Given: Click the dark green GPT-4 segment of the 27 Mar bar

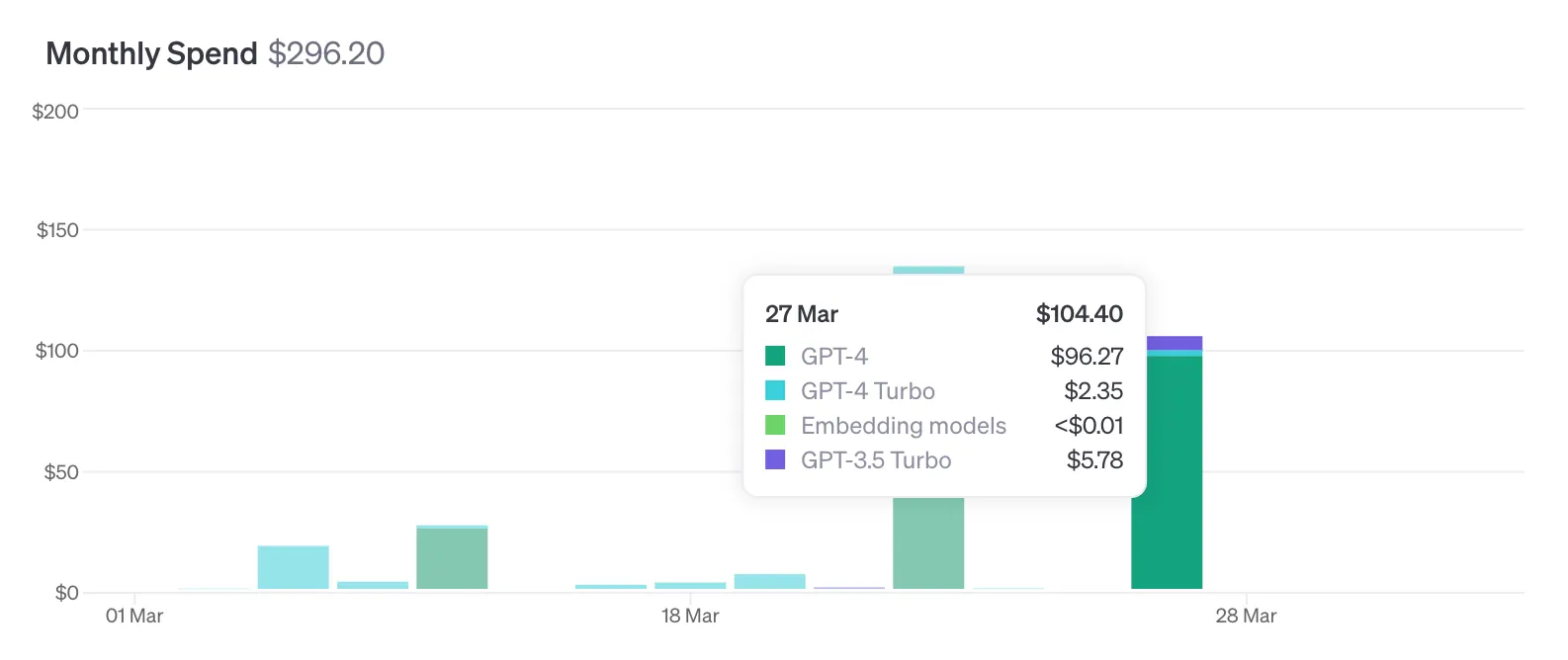Looking at the screenshot, I should (x=1167, y=472).
